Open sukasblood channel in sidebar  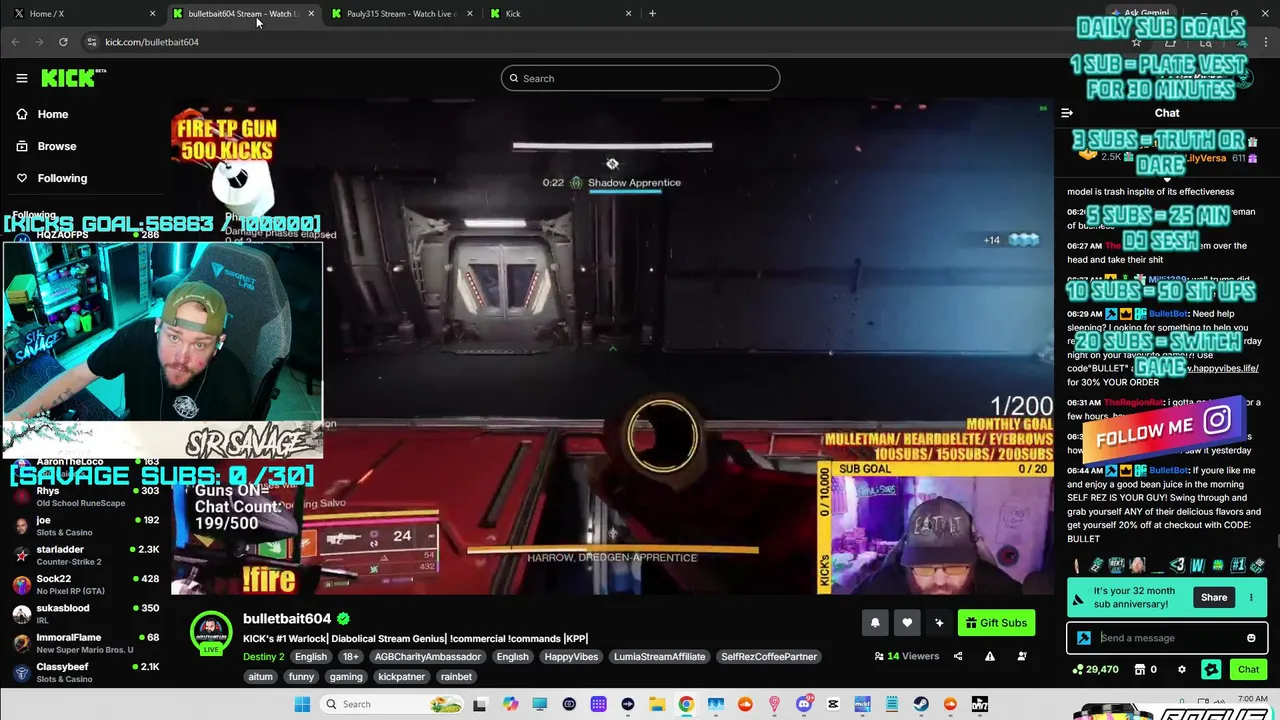click(85, 613)
